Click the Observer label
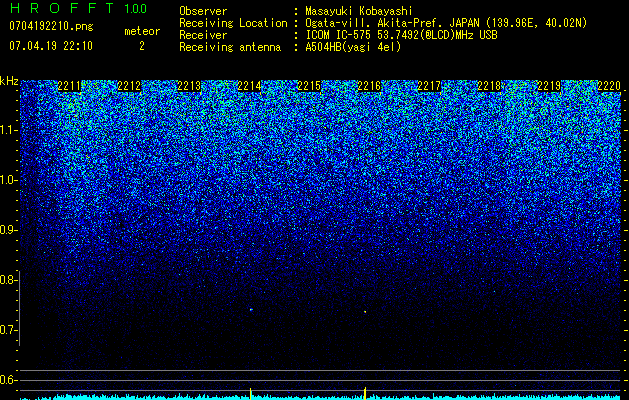629x400 pixels. 203,11
